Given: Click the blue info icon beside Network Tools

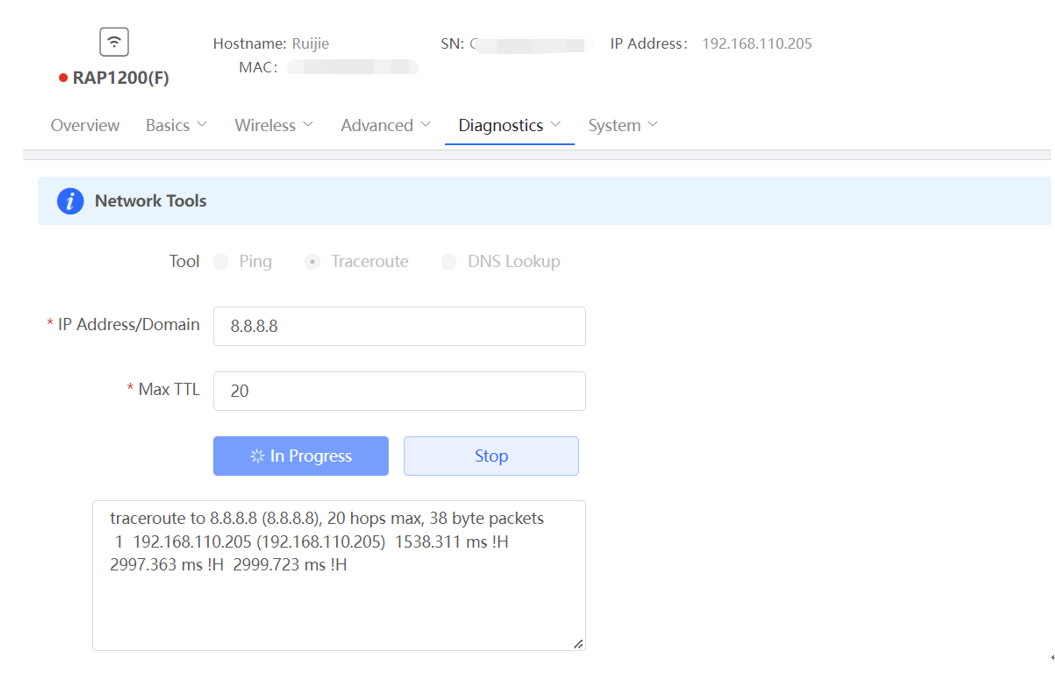Looking at the screenshot, I should click(70, 201).
